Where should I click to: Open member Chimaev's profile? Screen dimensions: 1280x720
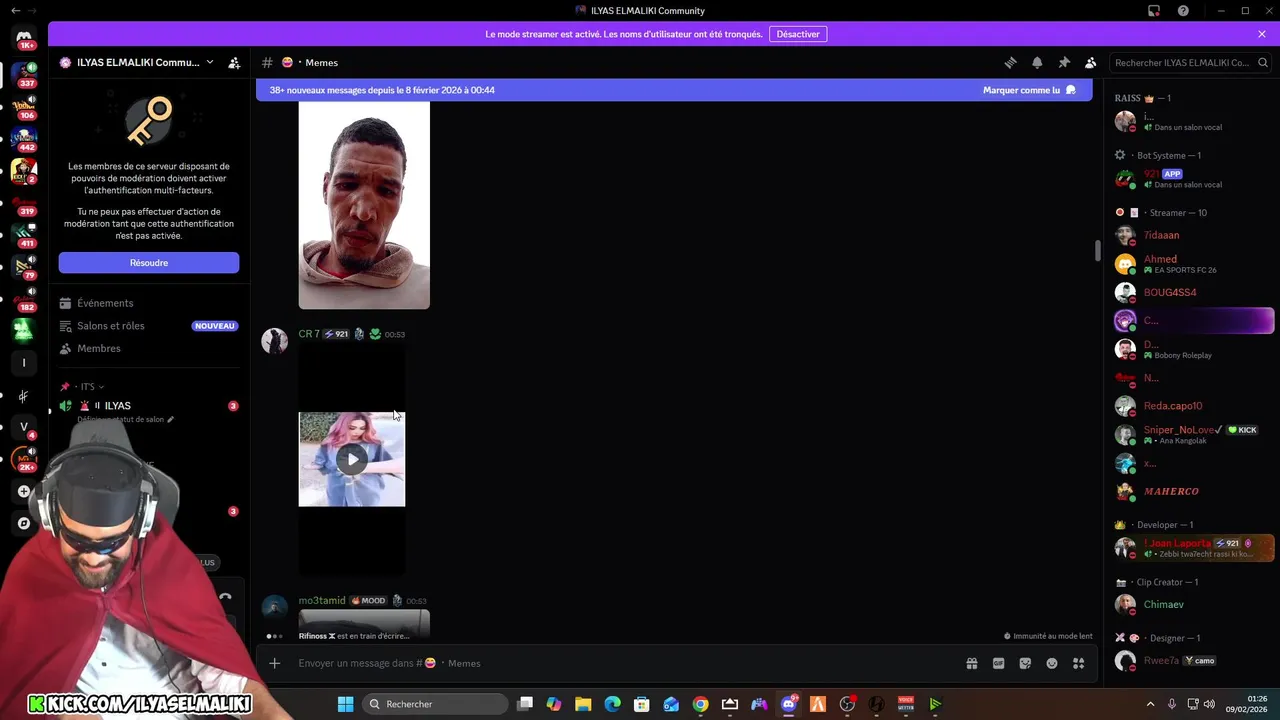1194,605
